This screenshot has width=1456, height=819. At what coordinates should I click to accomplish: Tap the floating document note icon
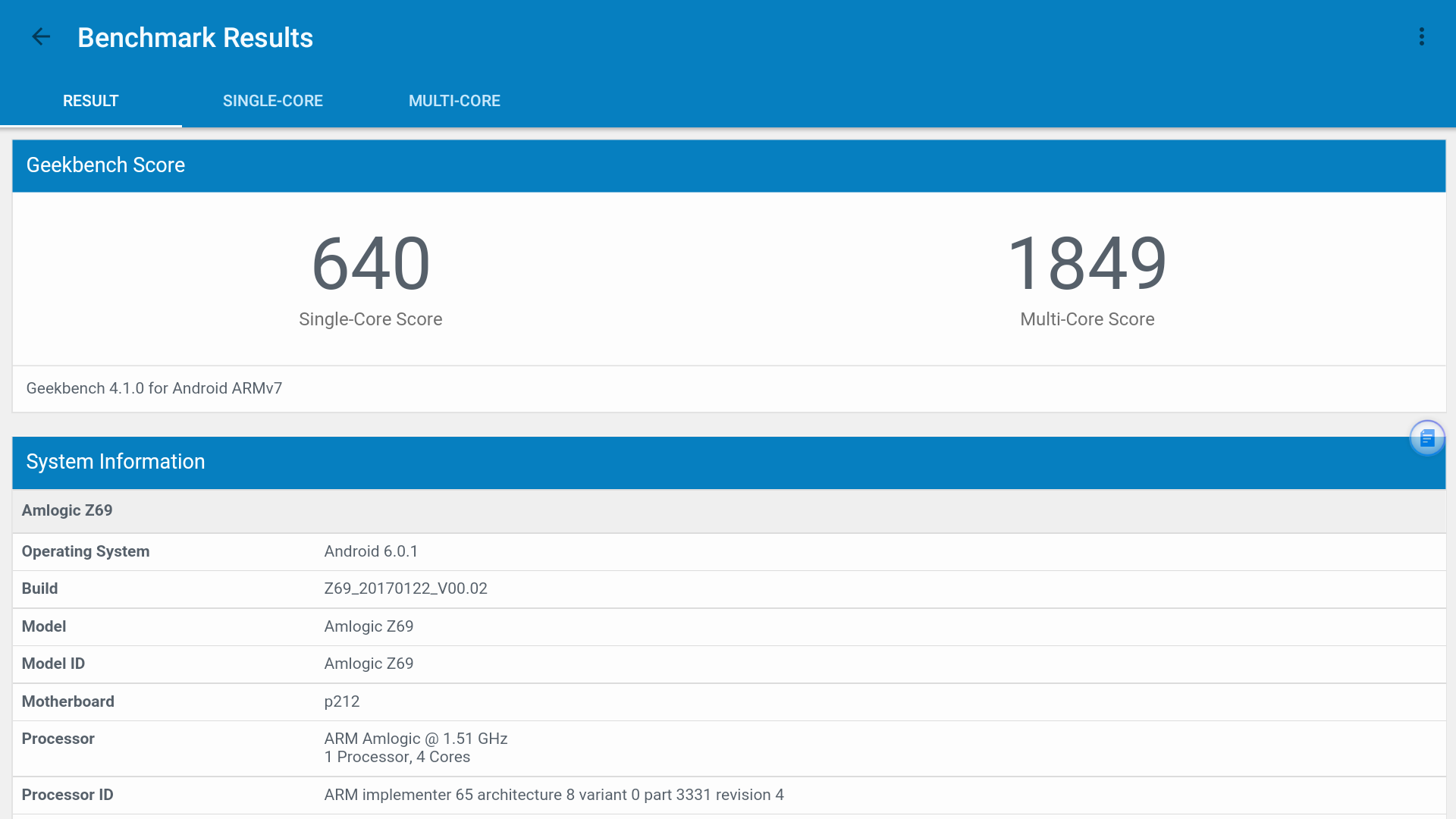point(1426,438)
